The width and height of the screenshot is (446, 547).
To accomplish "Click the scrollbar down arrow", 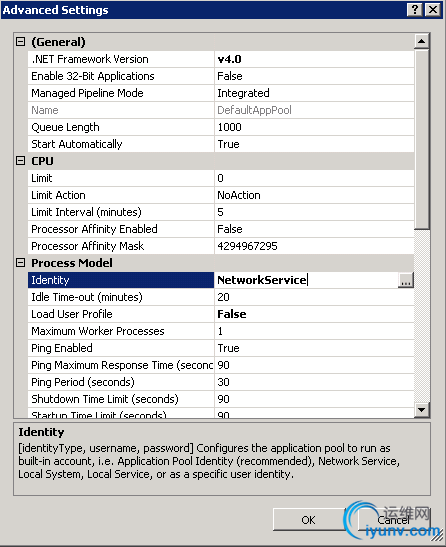I will pos(422,410).
